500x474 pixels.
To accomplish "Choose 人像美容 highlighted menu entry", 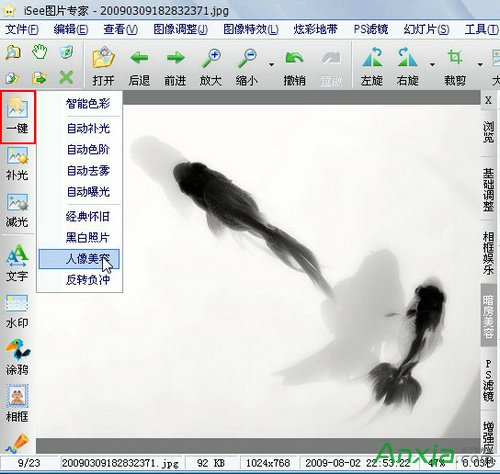I will (79, 259).
